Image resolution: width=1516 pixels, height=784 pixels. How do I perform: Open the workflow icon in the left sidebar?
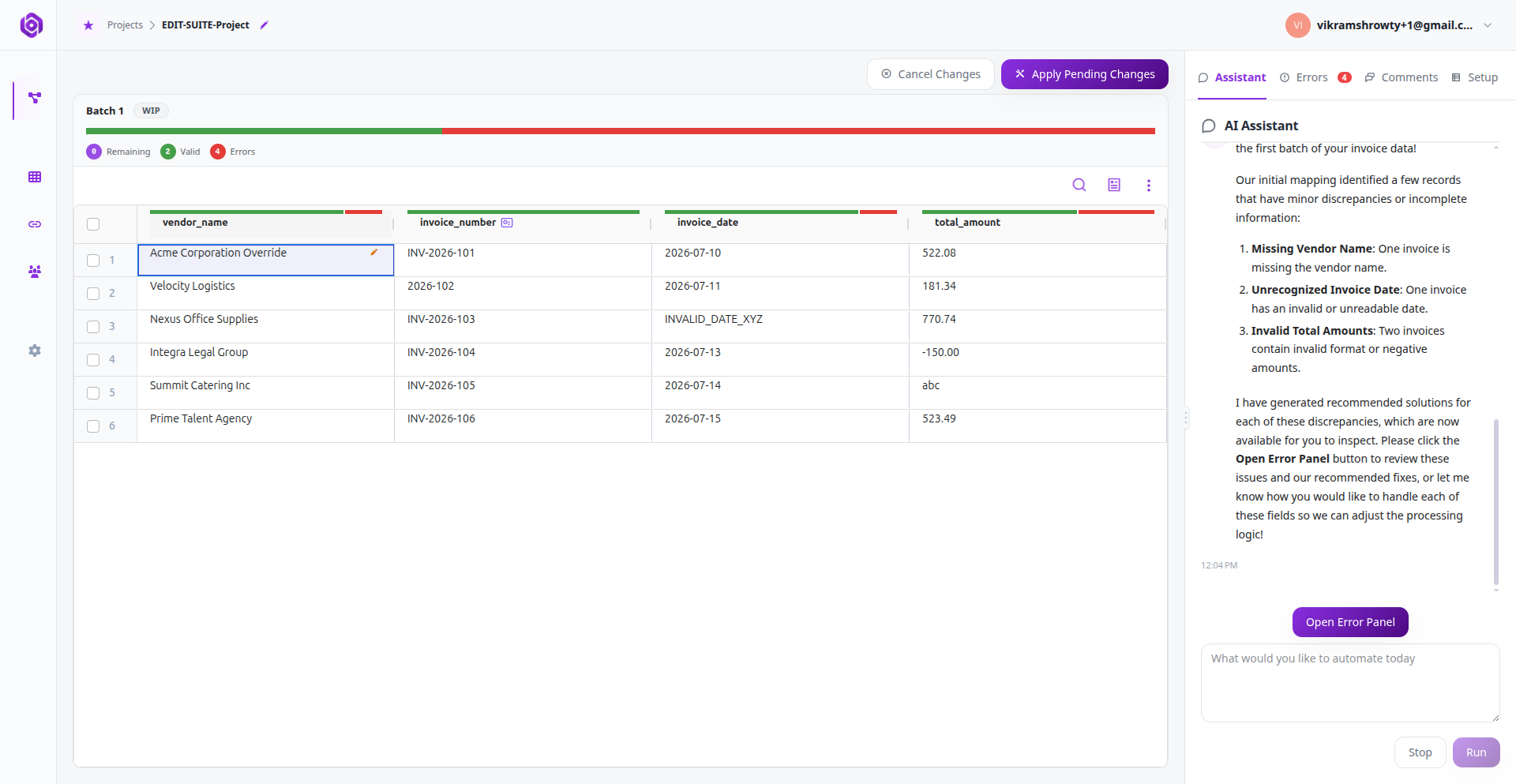tap(35, 98)
